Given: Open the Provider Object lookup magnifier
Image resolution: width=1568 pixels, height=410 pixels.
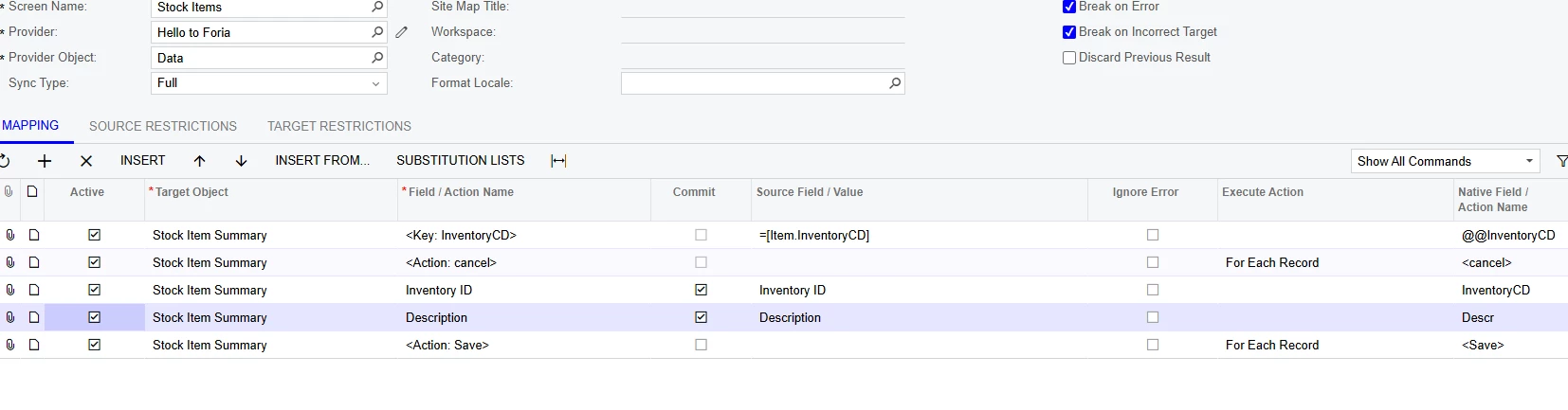Looking at the screenshot, I should tap(377, 58).
